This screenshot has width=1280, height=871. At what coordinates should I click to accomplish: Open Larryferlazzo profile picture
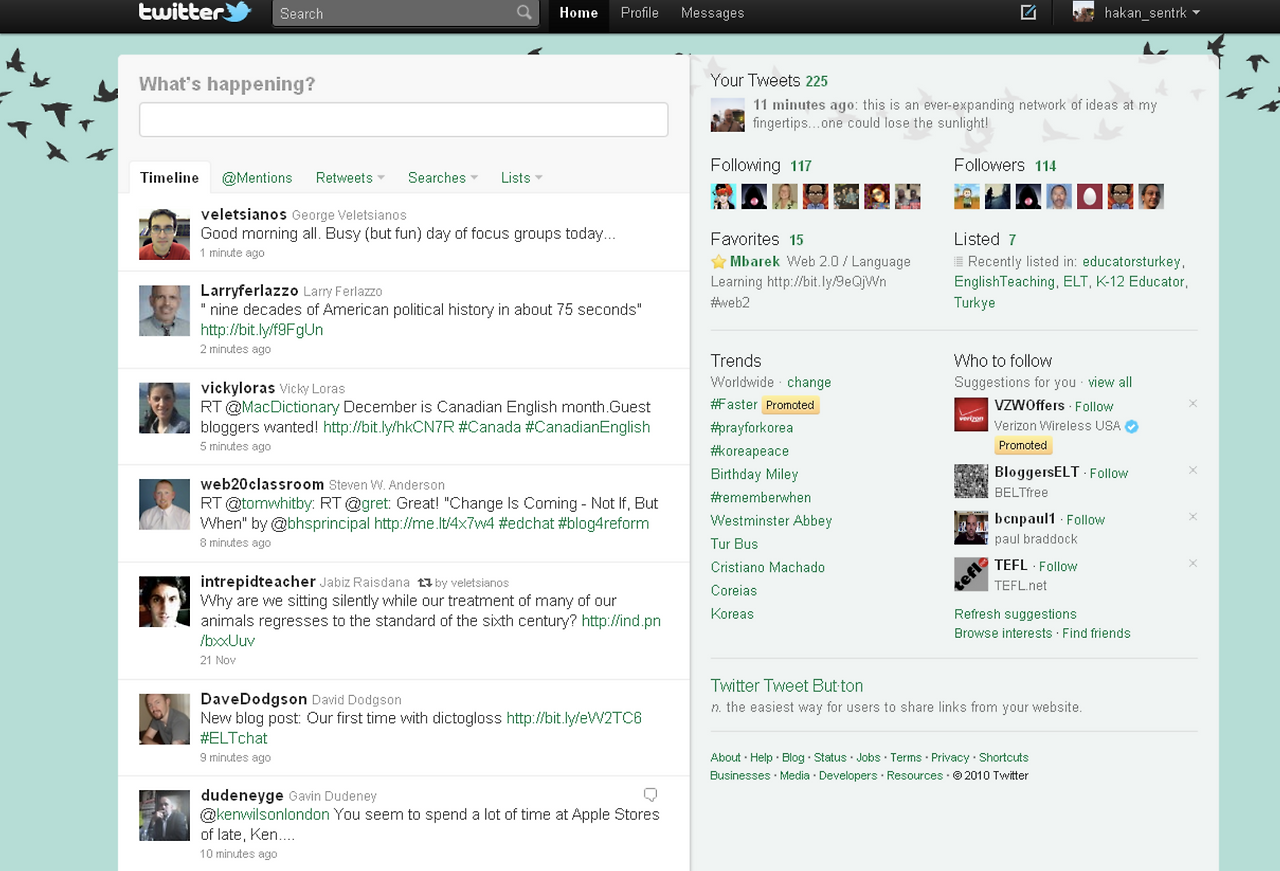(x=164, y=310)
